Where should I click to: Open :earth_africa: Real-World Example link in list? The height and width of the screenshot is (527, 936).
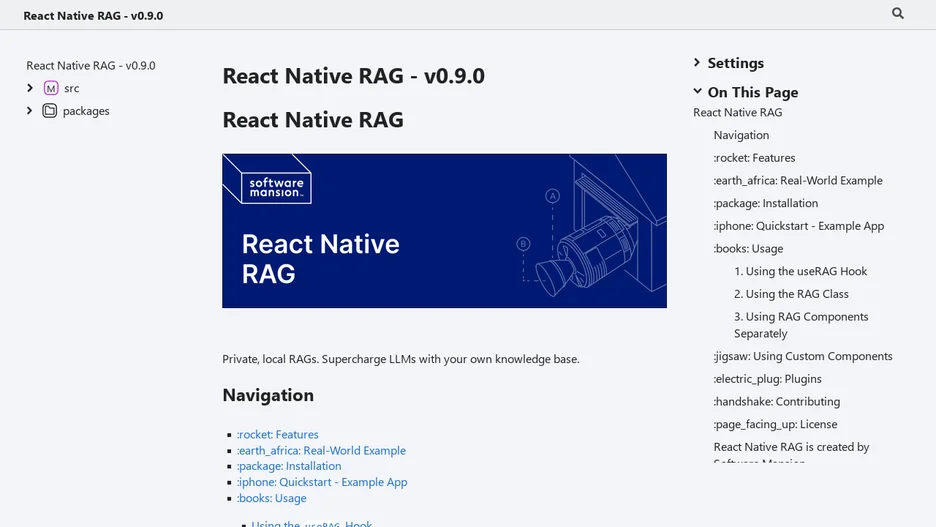coord(321,451)
